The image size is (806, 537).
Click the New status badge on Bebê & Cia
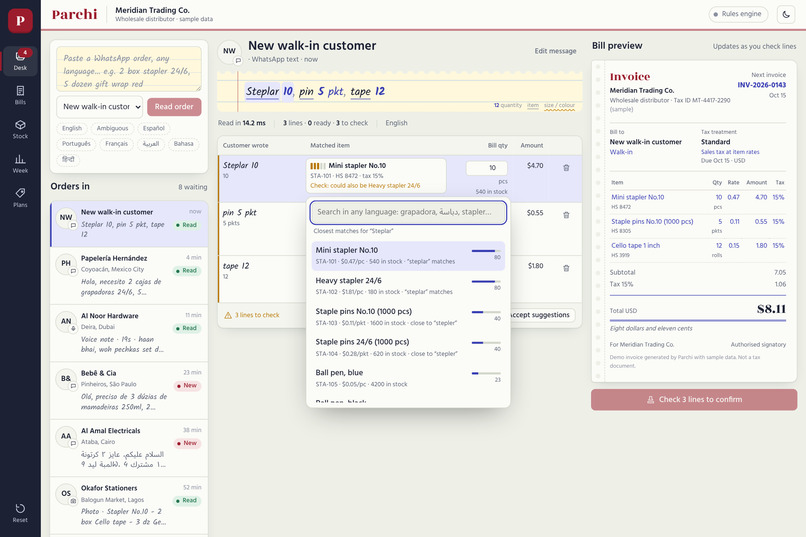[187, 385]
